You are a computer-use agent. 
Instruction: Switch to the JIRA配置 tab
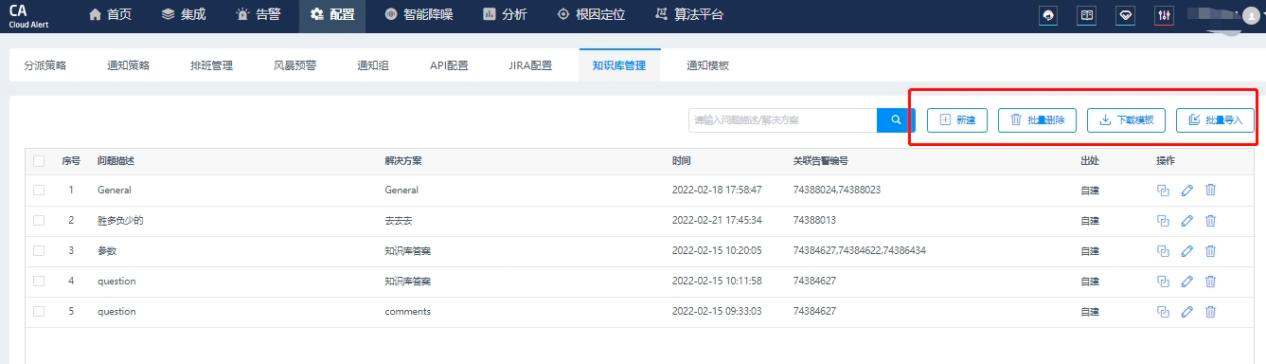(x=530, y=66)
